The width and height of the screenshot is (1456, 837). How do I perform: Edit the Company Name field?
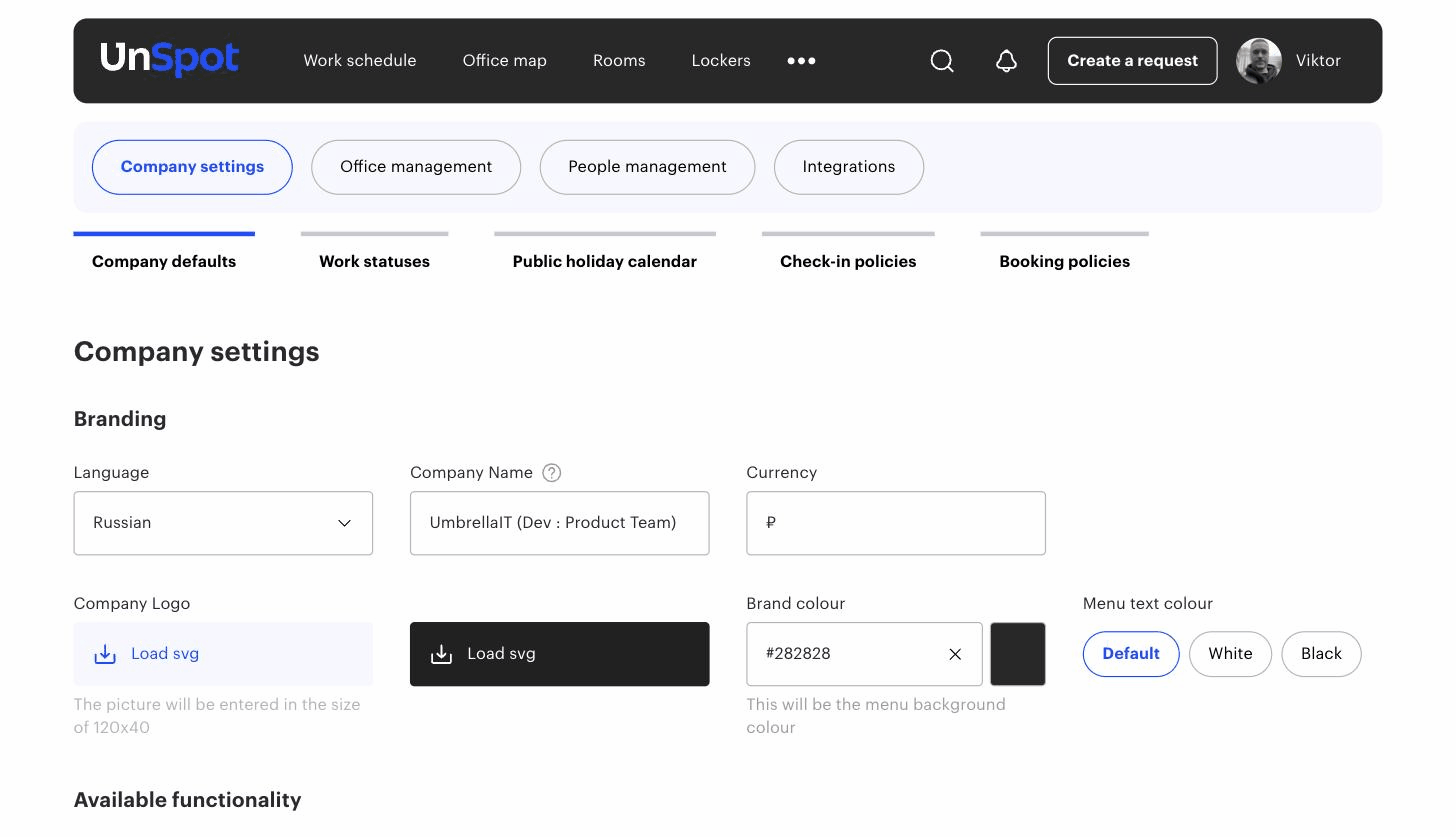pyautogui.click(x=559, y=523)
